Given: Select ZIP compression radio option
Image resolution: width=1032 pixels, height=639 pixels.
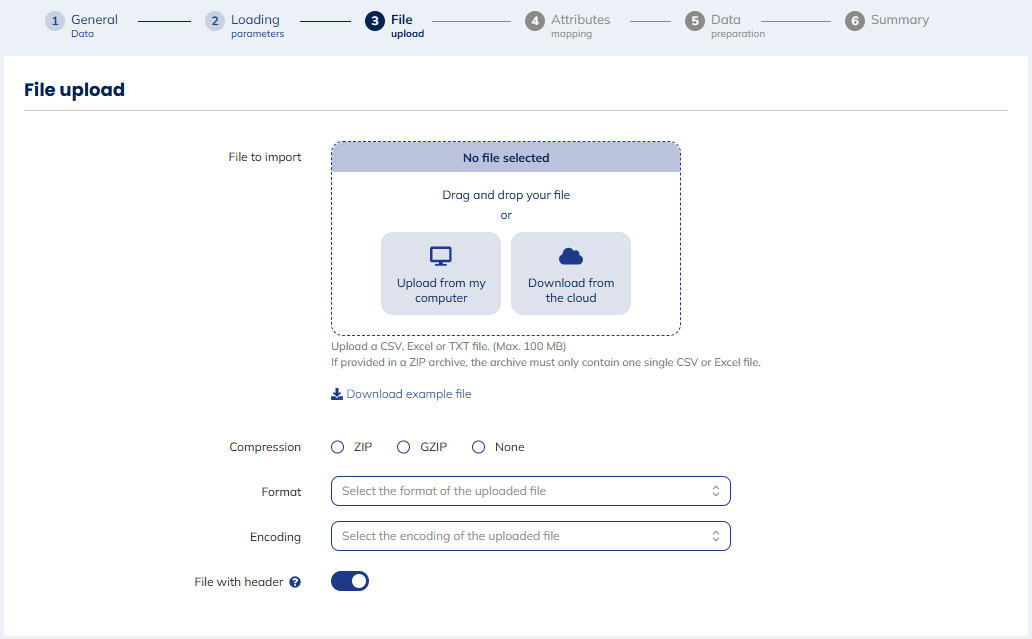Looking at the screenshot, I should [338, 447].
